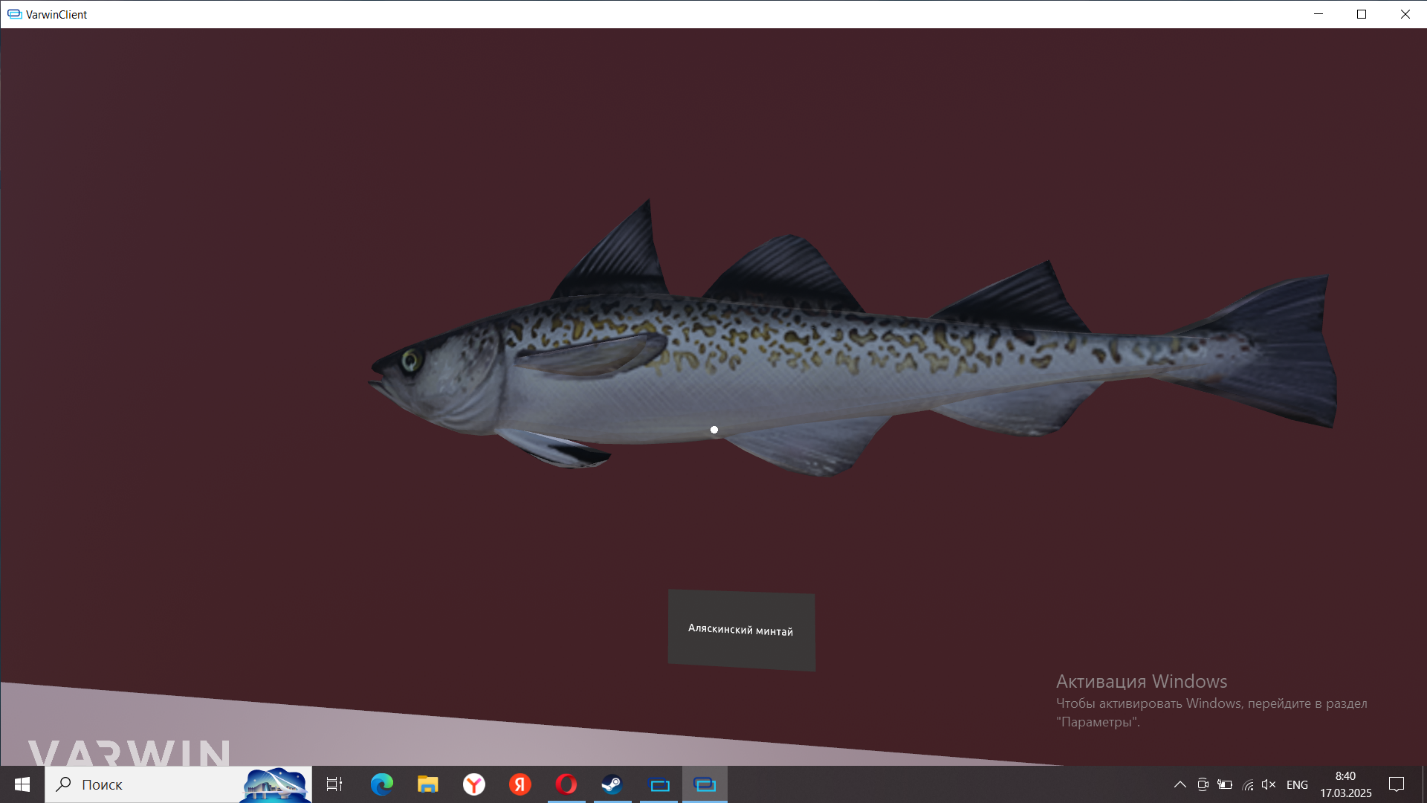The image size is (1427, 803).
Task: Expand the hidden system tray icons
Action: 1180,785
